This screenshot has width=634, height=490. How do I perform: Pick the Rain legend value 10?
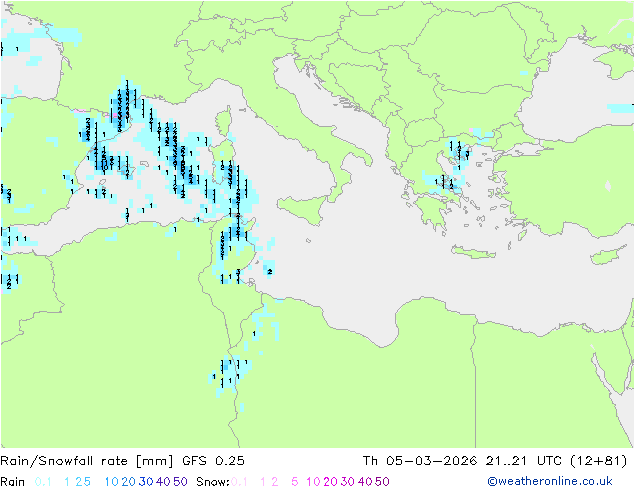(x=112, y=482)
